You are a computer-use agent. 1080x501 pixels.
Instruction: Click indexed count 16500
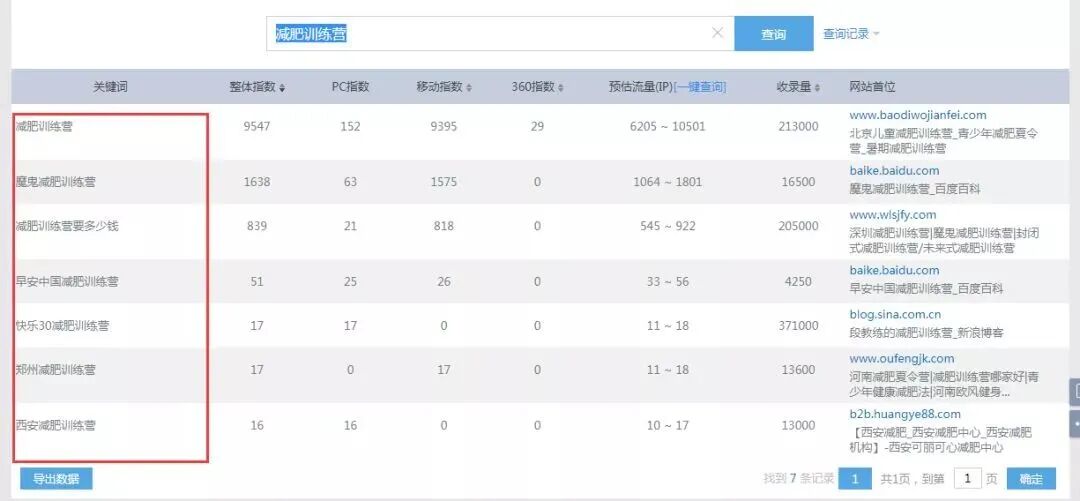click(798, 182)
